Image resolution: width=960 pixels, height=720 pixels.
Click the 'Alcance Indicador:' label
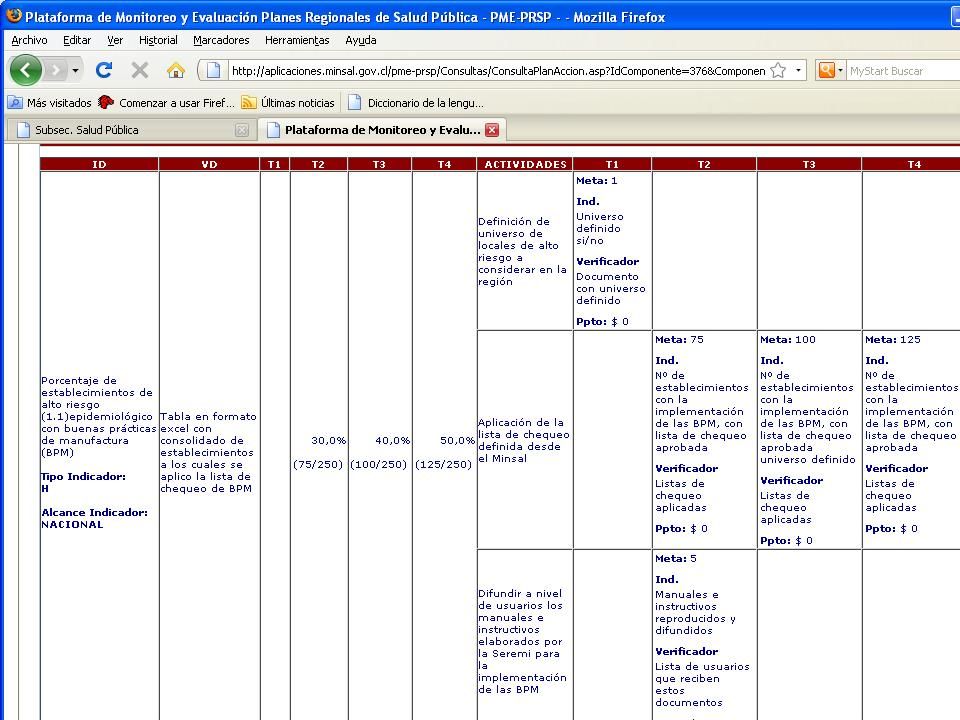(x=94, y=512)
